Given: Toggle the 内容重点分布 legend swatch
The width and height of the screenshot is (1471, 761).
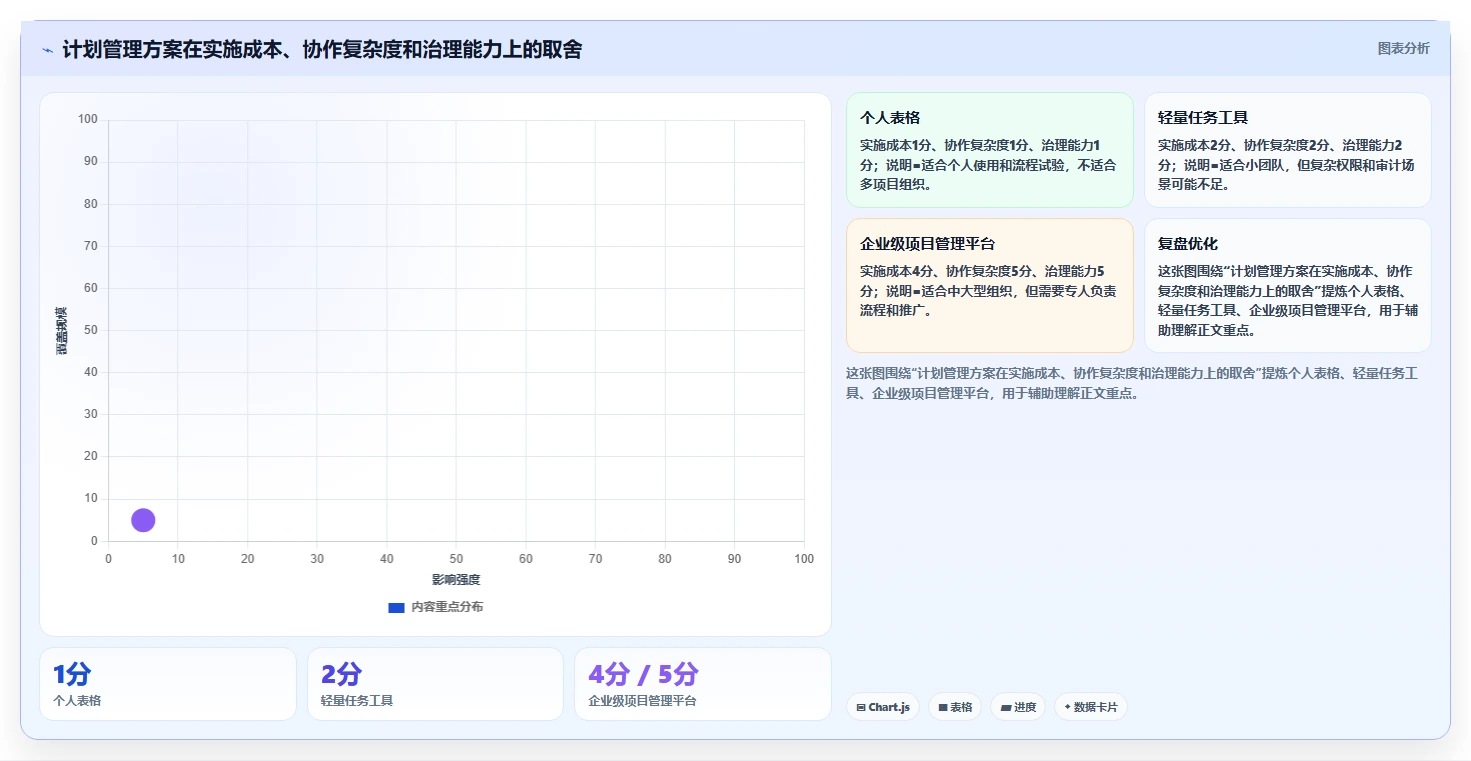Looking at the screenshot, I should pyautogui.click(x=396, y=607).
